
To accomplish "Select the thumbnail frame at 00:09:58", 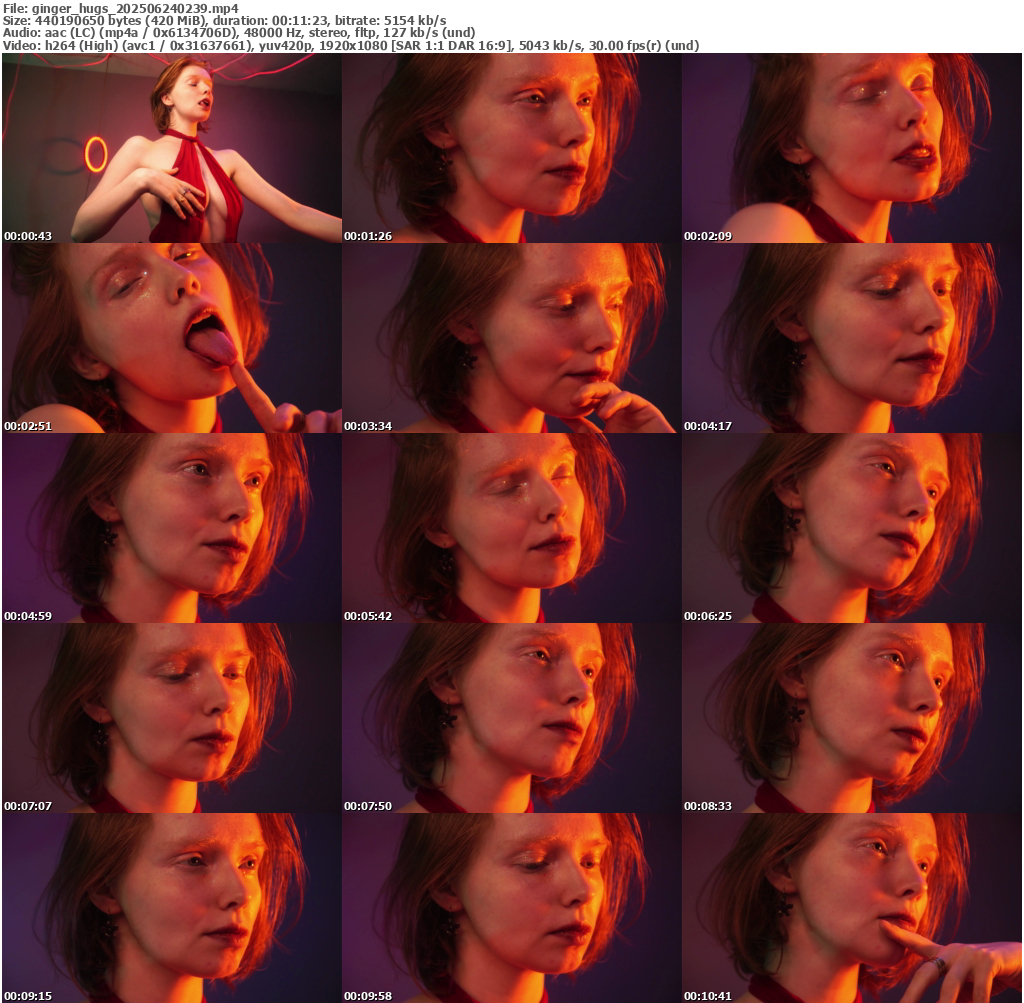I will click(511, 908).
